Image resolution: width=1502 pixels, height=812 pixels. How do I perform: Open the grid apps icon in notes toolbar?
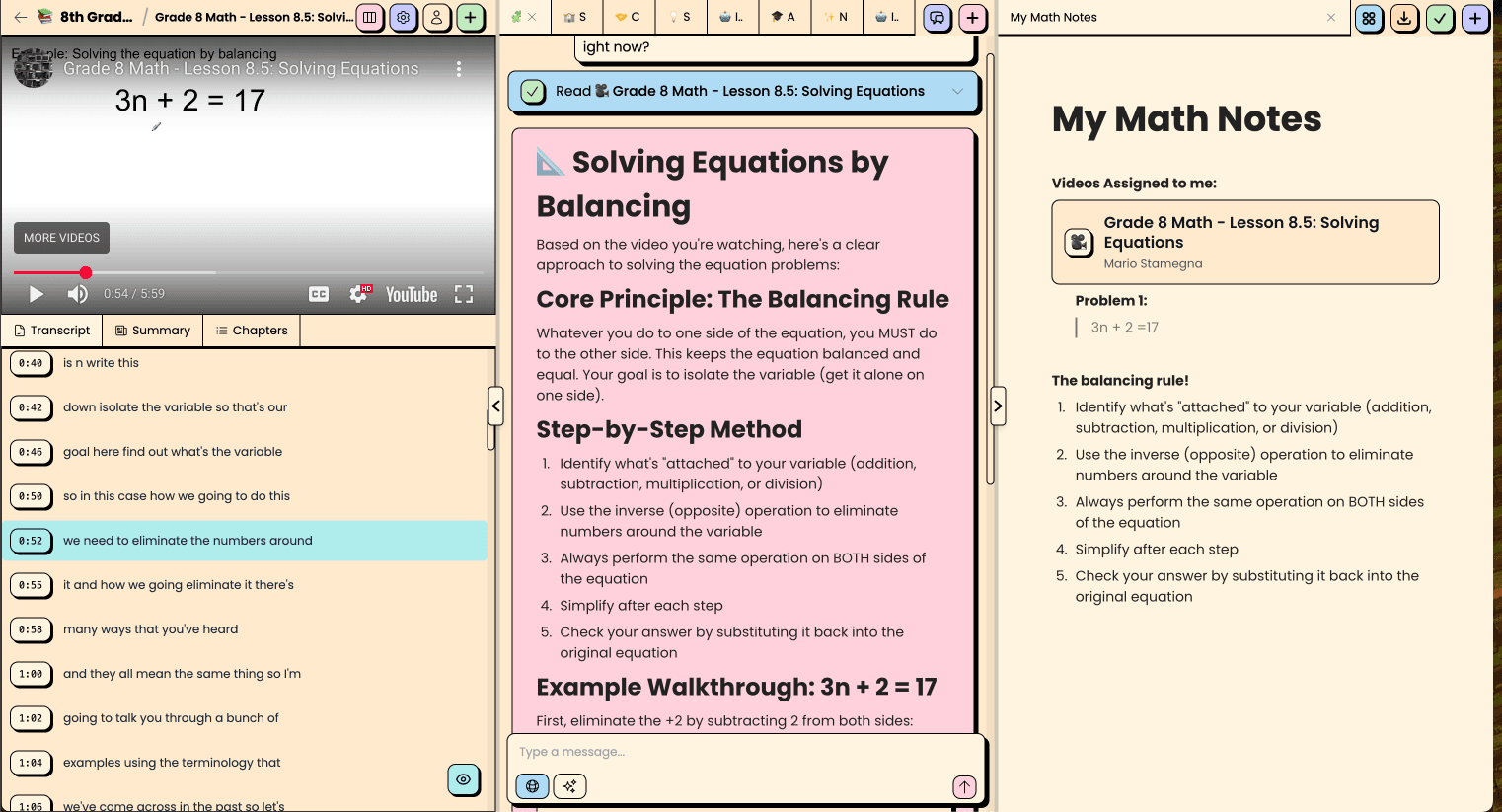tap(1369, 18)
